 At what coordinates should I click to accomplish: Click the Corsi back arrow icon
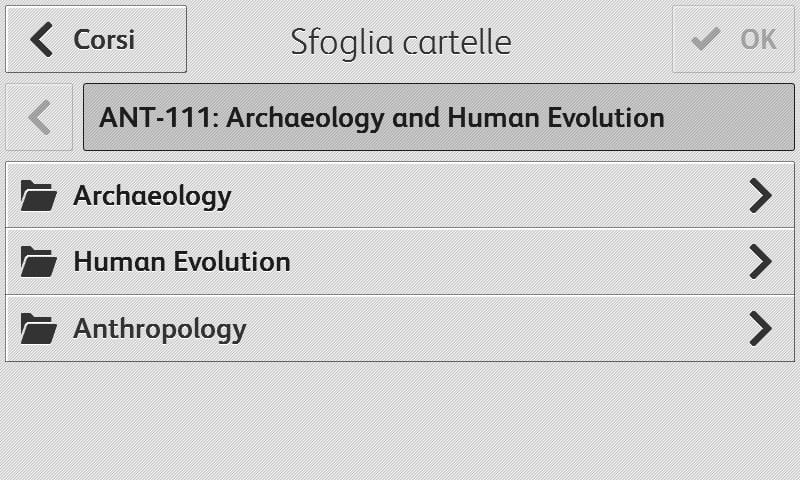pos(41,39)
